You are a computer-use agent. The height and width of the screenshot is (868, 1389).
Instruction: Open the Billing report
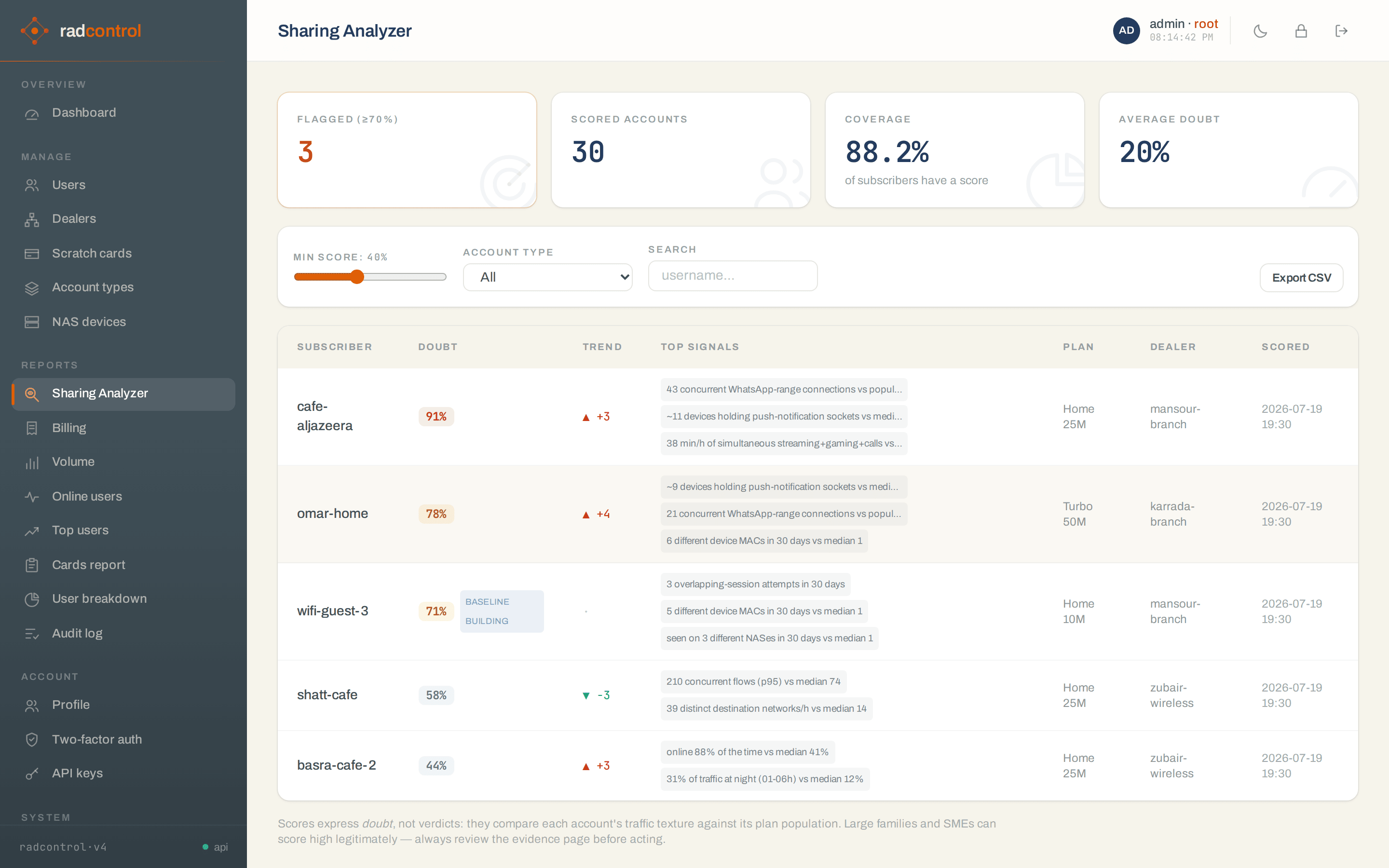click(123, 428)
